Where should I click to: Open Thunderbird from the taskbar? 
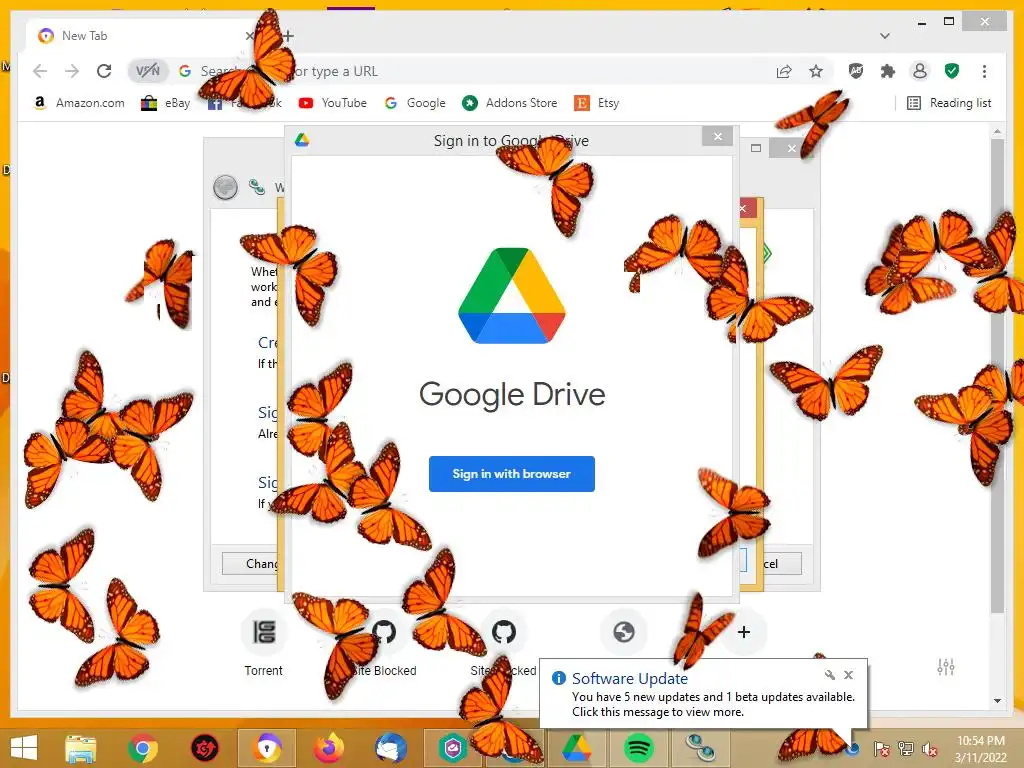[391, 748]
